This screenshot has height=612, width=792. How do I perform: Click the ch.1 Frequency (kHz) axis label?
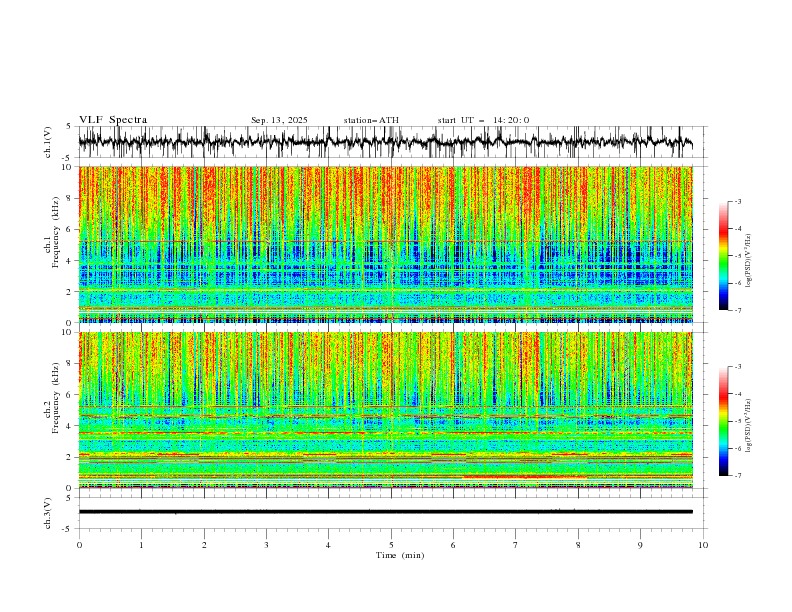(52, 233)
